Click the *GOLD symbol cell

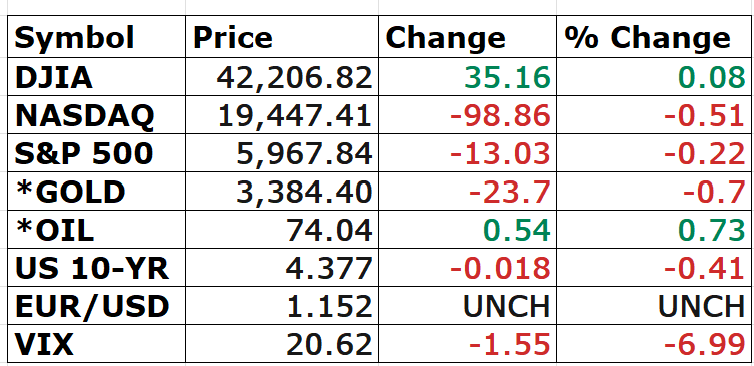96,191
